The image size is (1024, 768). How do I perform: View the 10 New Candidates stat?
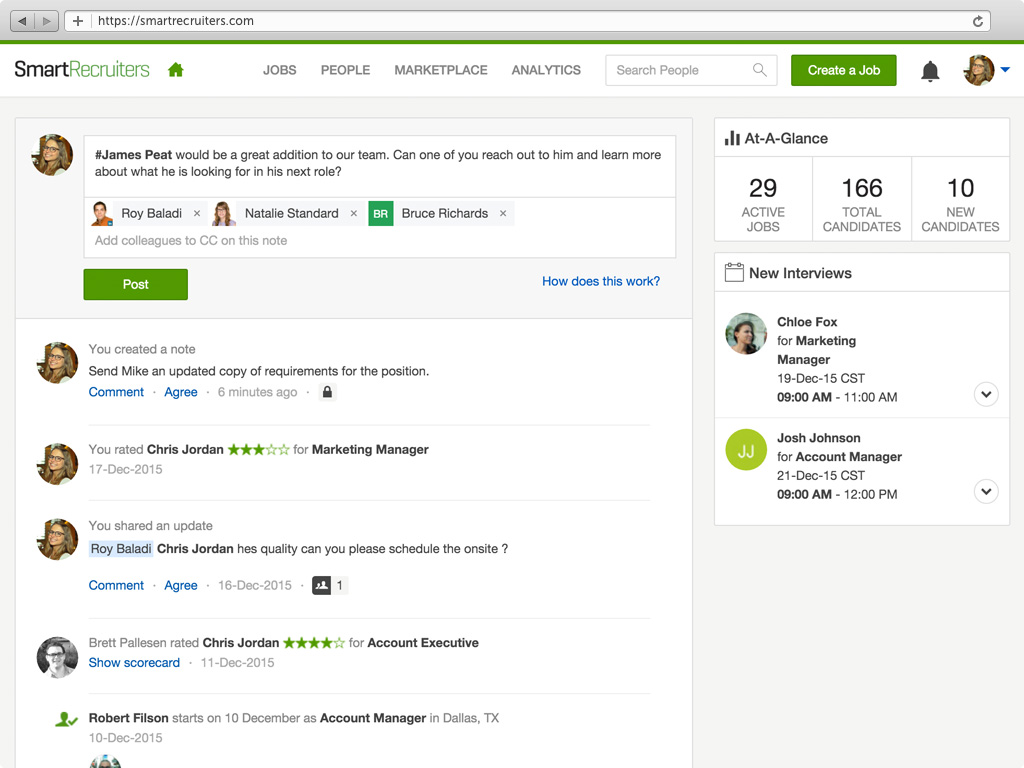pyautogui.click(x=961, y=203)
